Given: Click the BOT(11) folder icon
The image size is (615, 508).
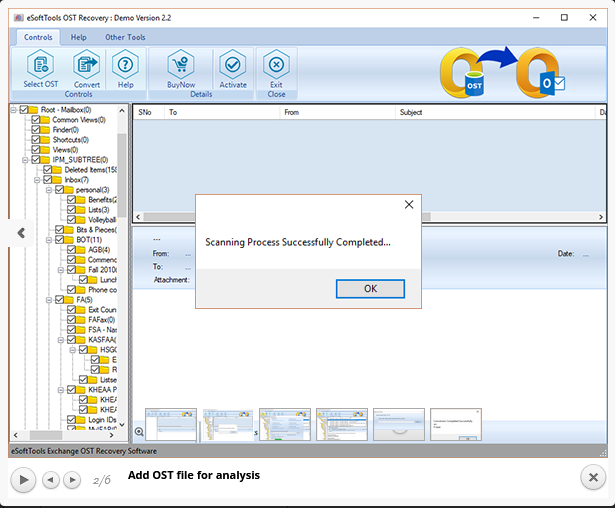Looking at the screenshot, I should 69,240.
